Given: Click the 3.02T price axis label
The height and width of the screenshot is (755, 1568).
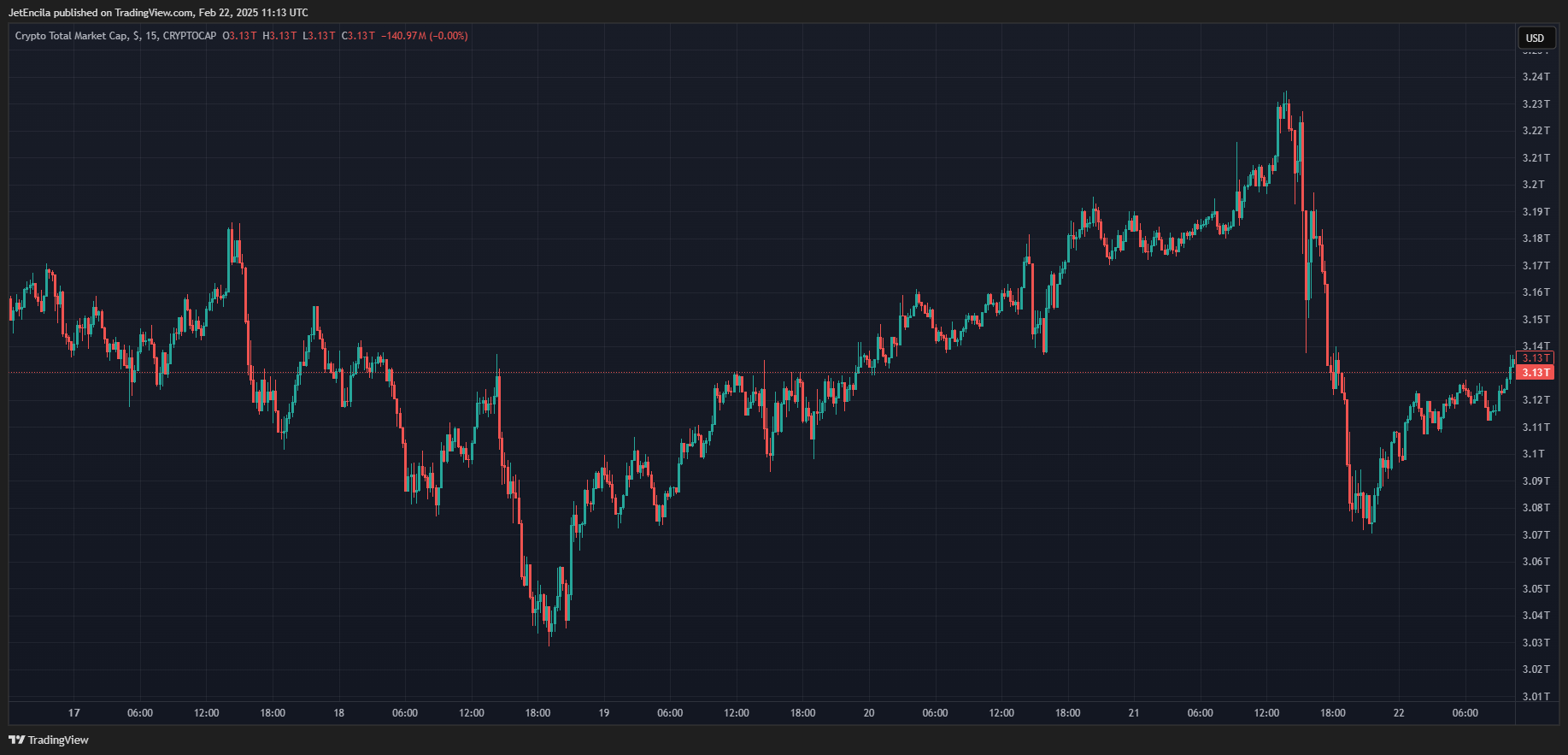Looking at the screenshot, I should pyautogui.click(x=1536, y=669).
